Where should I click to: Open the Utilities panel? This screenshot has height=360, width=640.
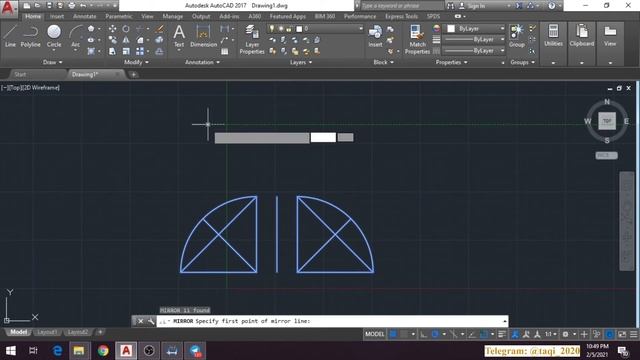[x=553, y=35]
